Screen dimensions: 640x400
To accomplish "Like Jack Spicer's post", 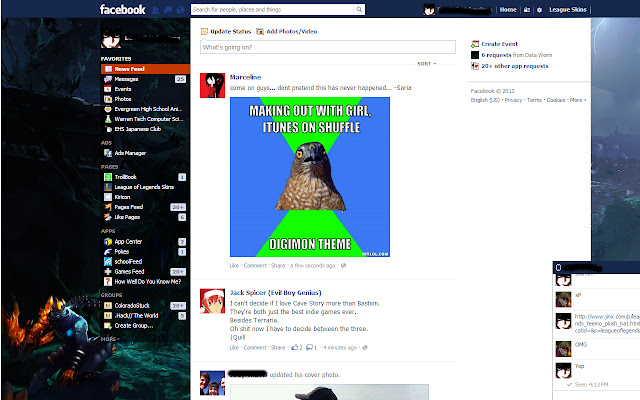I will [x=234, y=348].
